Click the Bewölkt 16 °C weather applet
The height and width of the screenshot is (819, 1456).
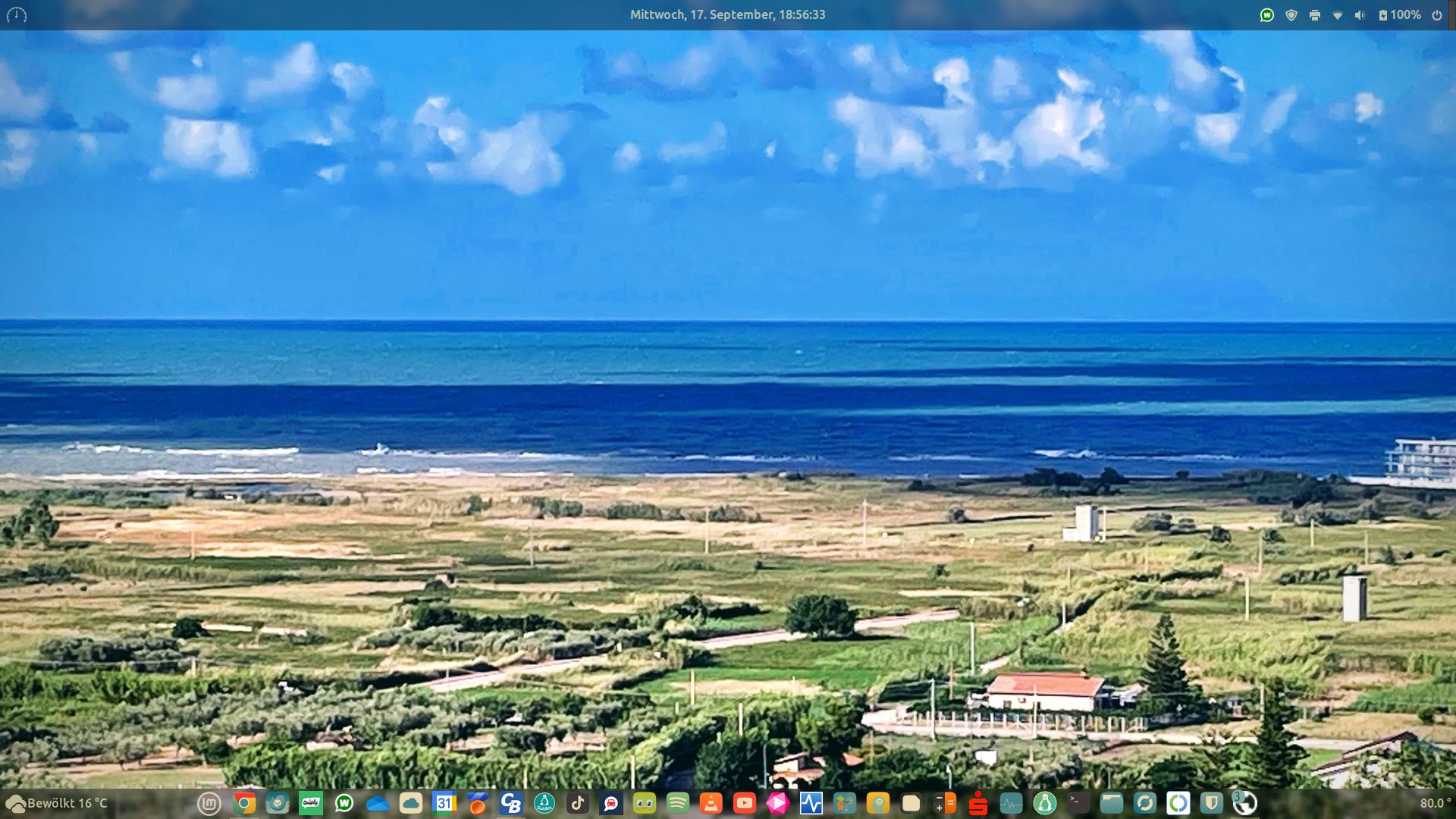pyautogui.click(x=58, y=803)
